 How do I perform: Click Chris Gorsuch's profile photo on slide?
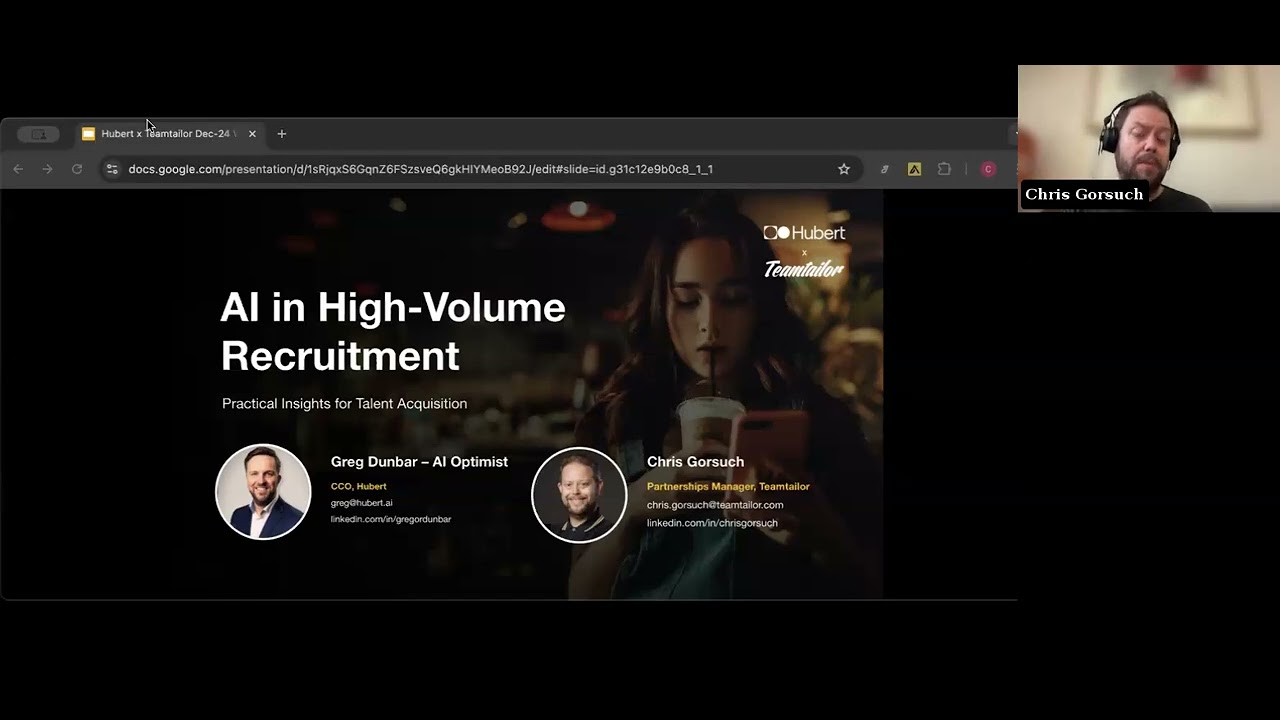coord(579,495)
